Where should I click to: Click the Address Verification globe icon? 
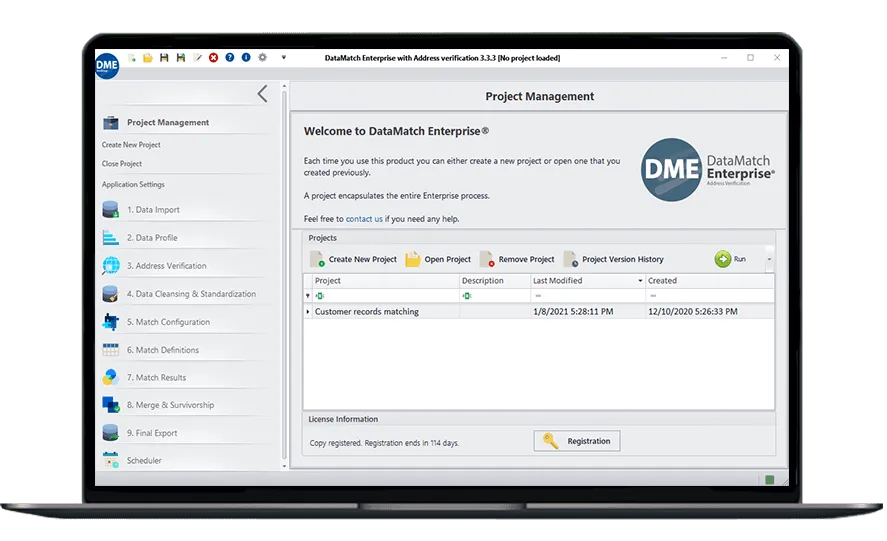pos(111,265)
